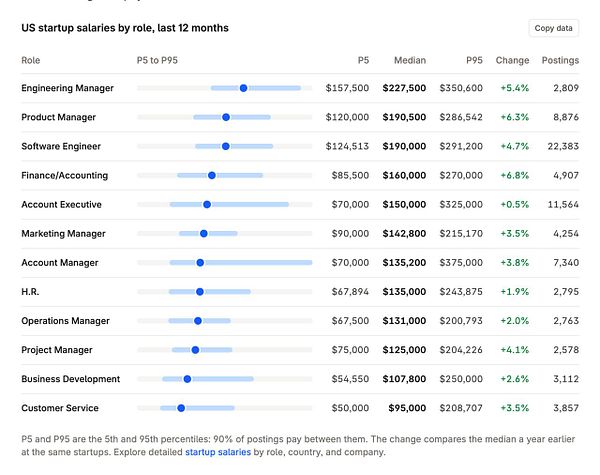Click the +6.8% change value

(x=515, y=175)
